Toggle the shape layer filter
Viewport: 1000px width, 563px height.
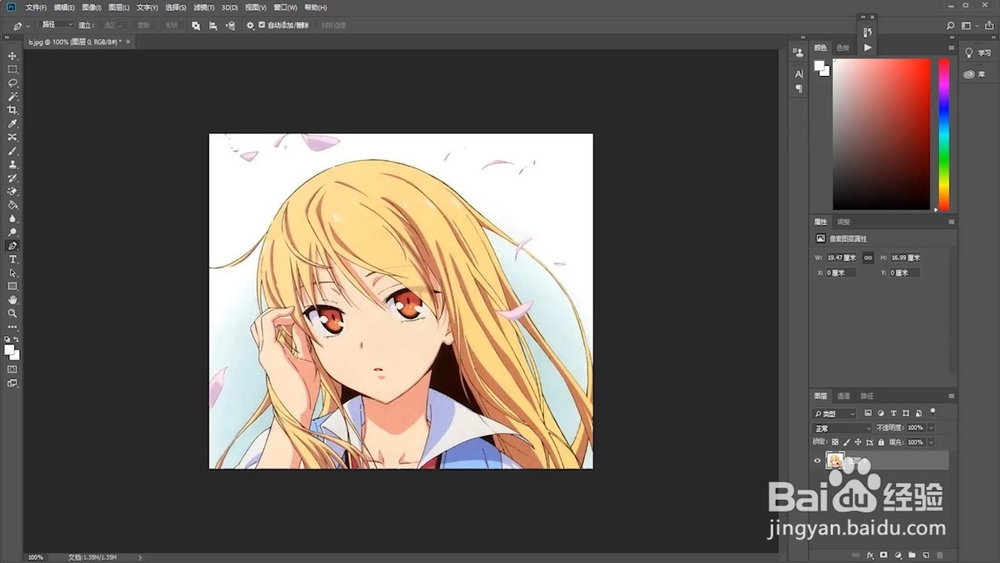[x=906, y=413]
